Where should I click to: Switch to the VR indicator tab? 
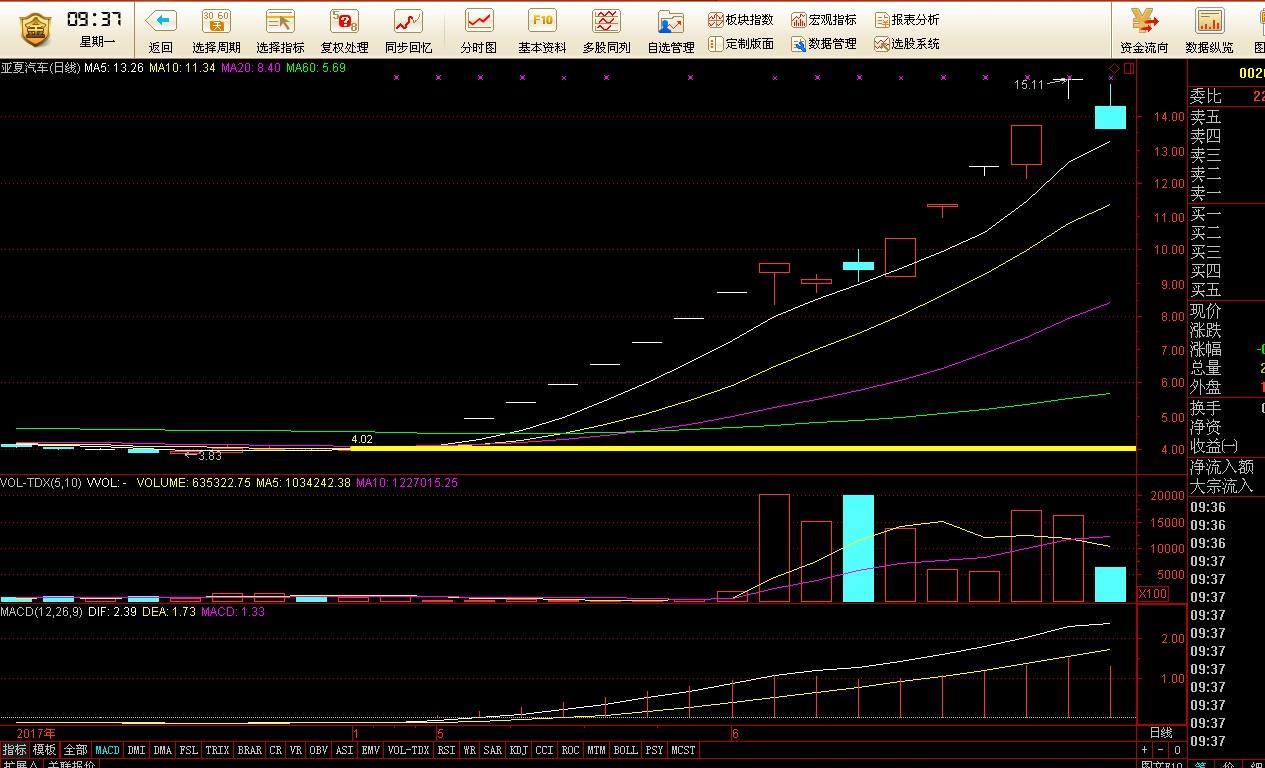pos(296,750)
